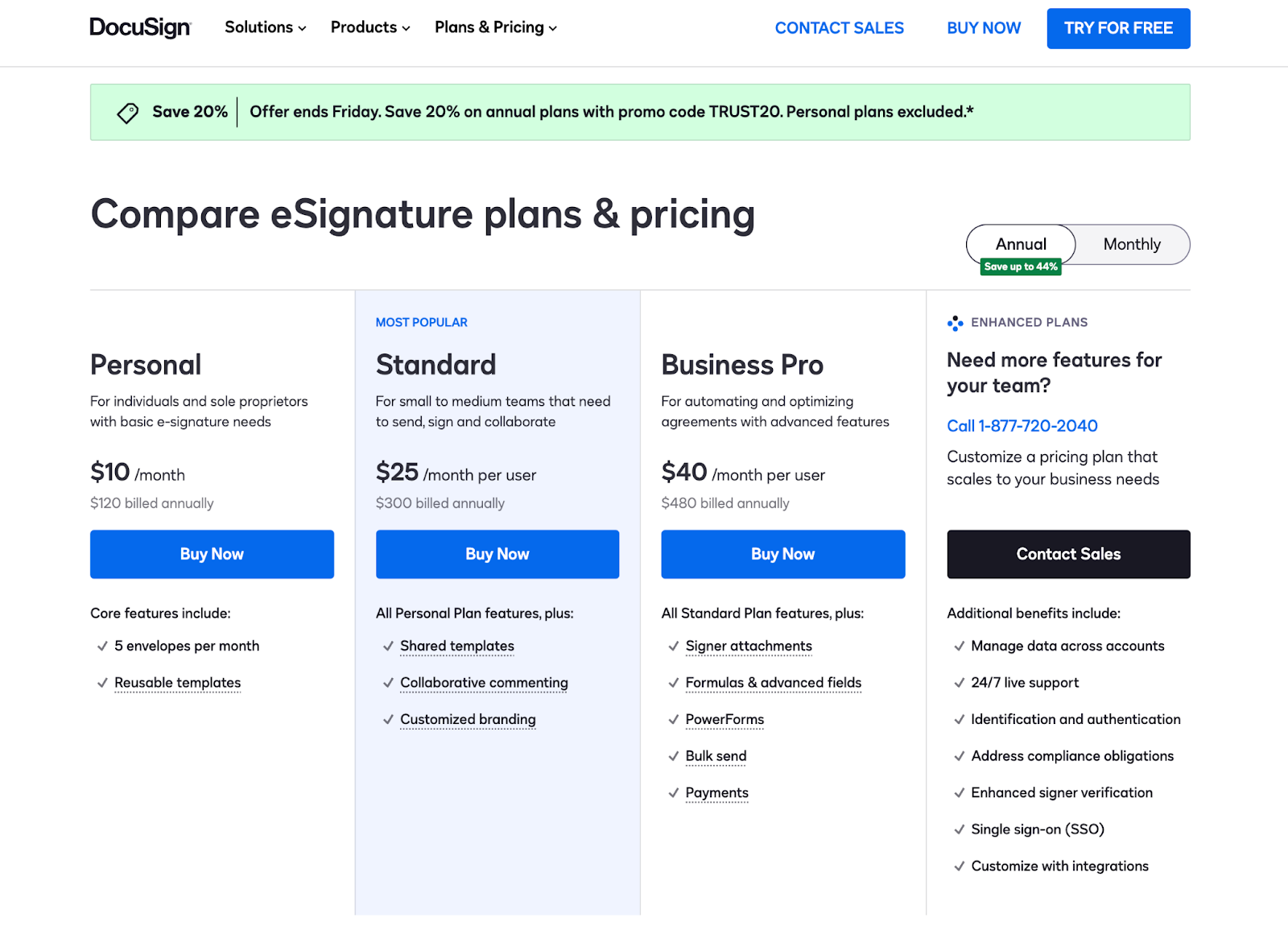Click the DocuSign logo

pyautogui.click(x=140, y=27)
